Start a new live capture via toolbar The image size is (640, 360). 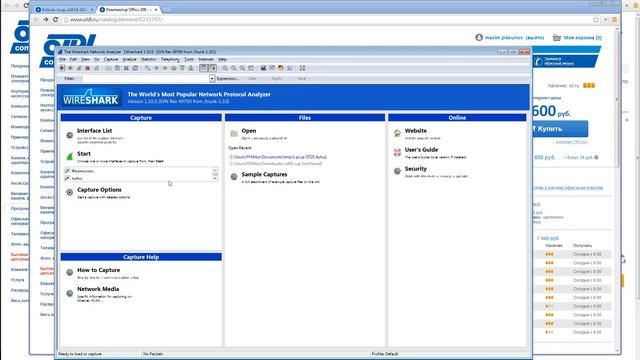click(x=79, y=68)
